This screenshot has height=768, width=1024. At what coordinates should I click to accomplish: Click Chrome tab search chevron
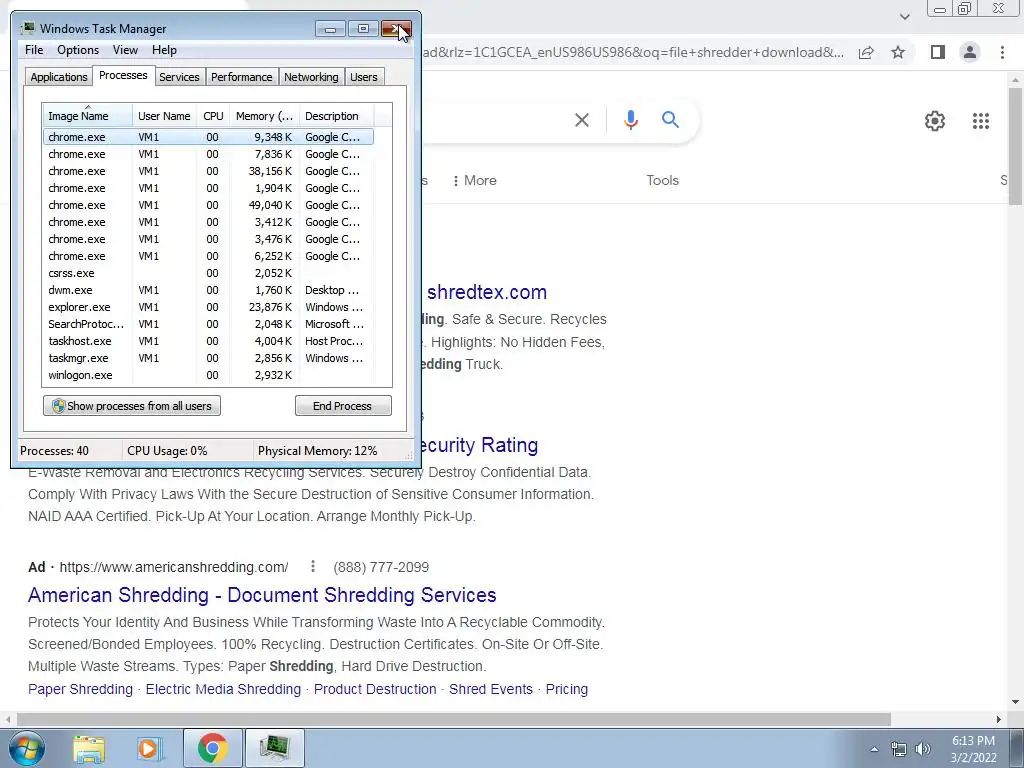click(904, 16)
